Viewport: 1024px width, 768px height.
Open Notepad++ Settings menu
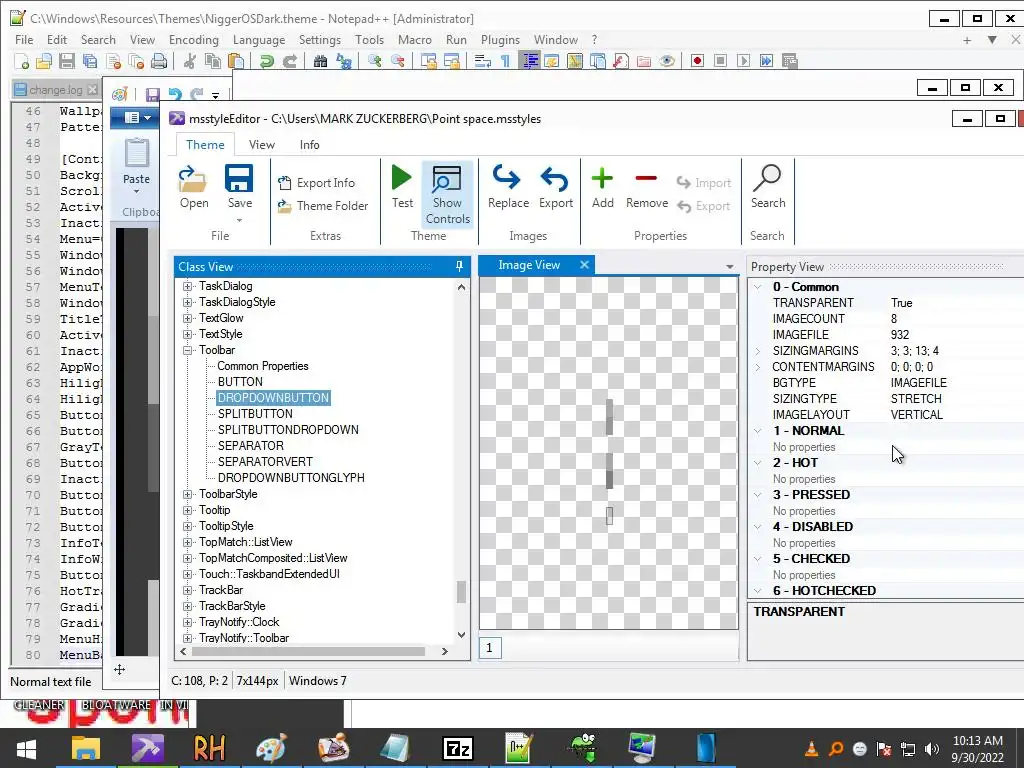coord(319,40)
